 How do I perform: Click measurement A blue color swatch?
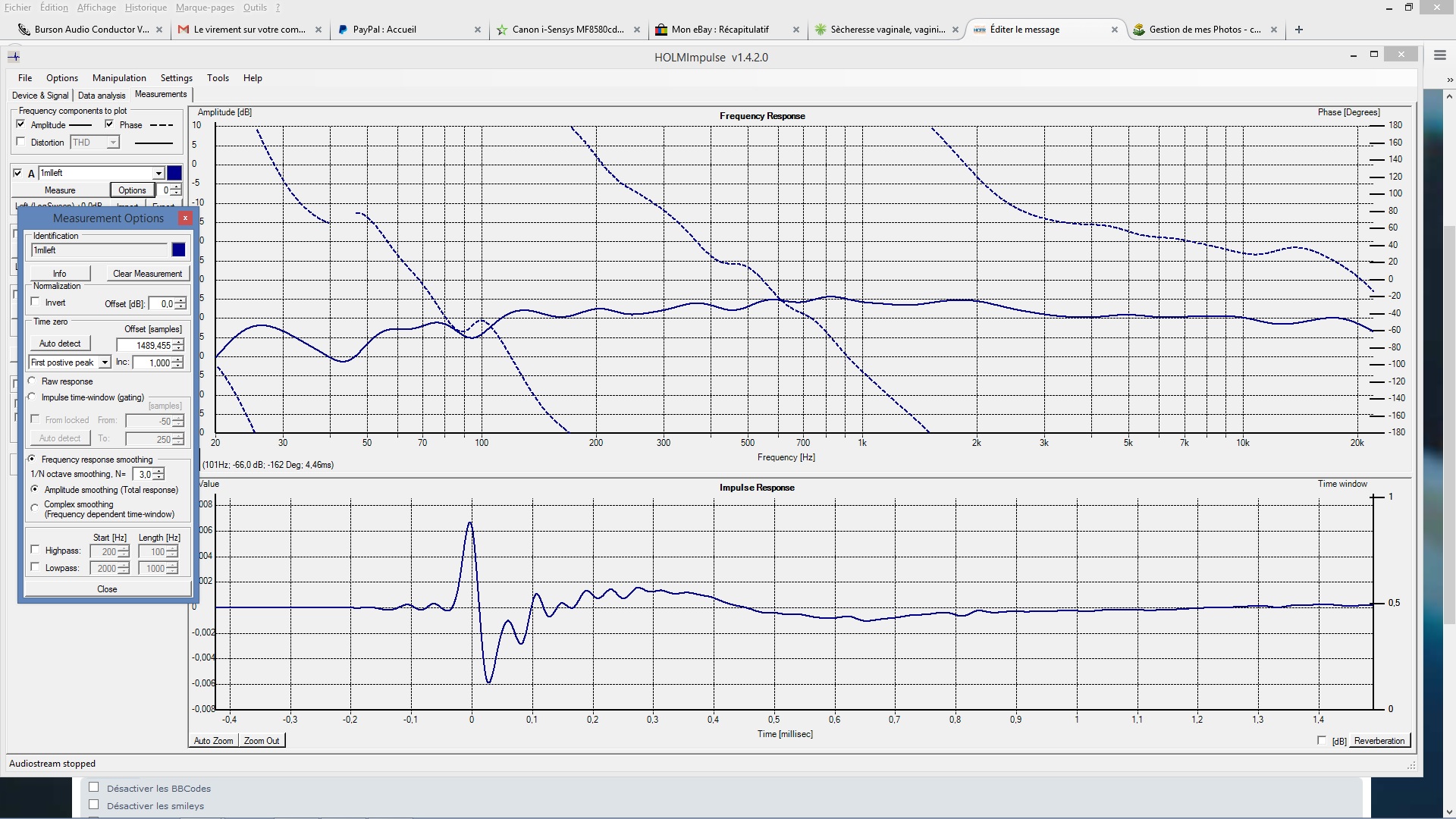point(174,173)
